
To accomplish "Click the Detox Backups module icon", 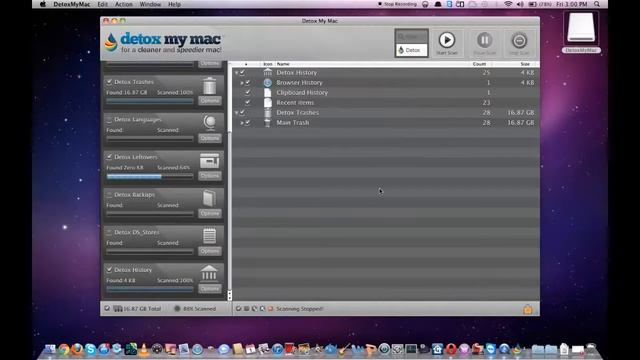I will 209,198.
